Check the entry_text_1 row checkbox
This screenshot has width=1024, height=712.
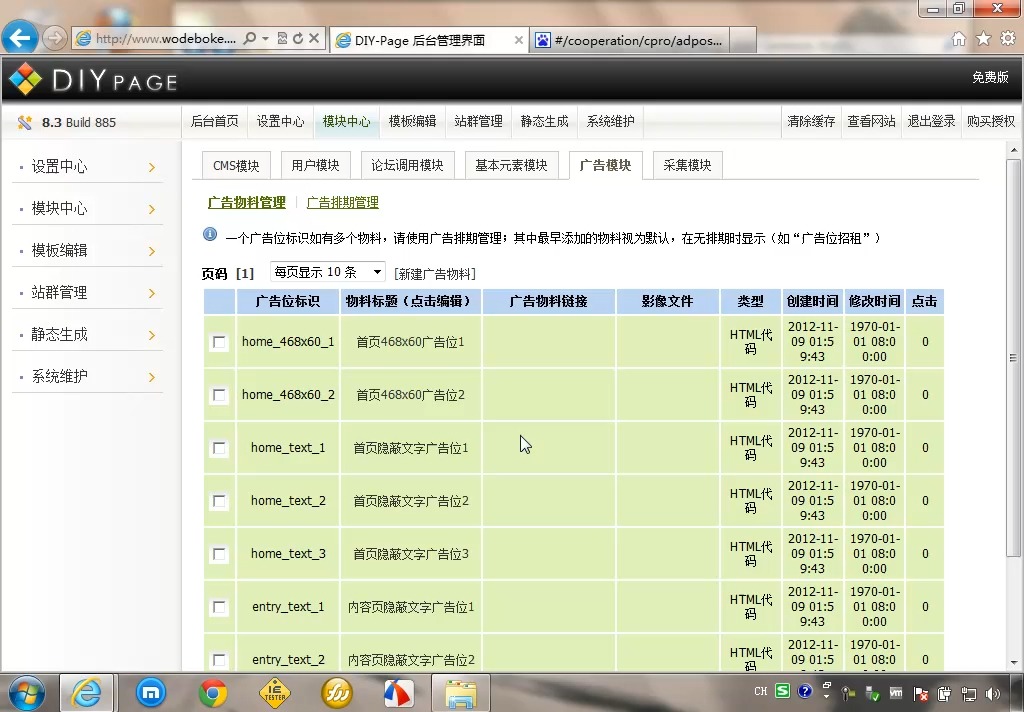point(219,607)
